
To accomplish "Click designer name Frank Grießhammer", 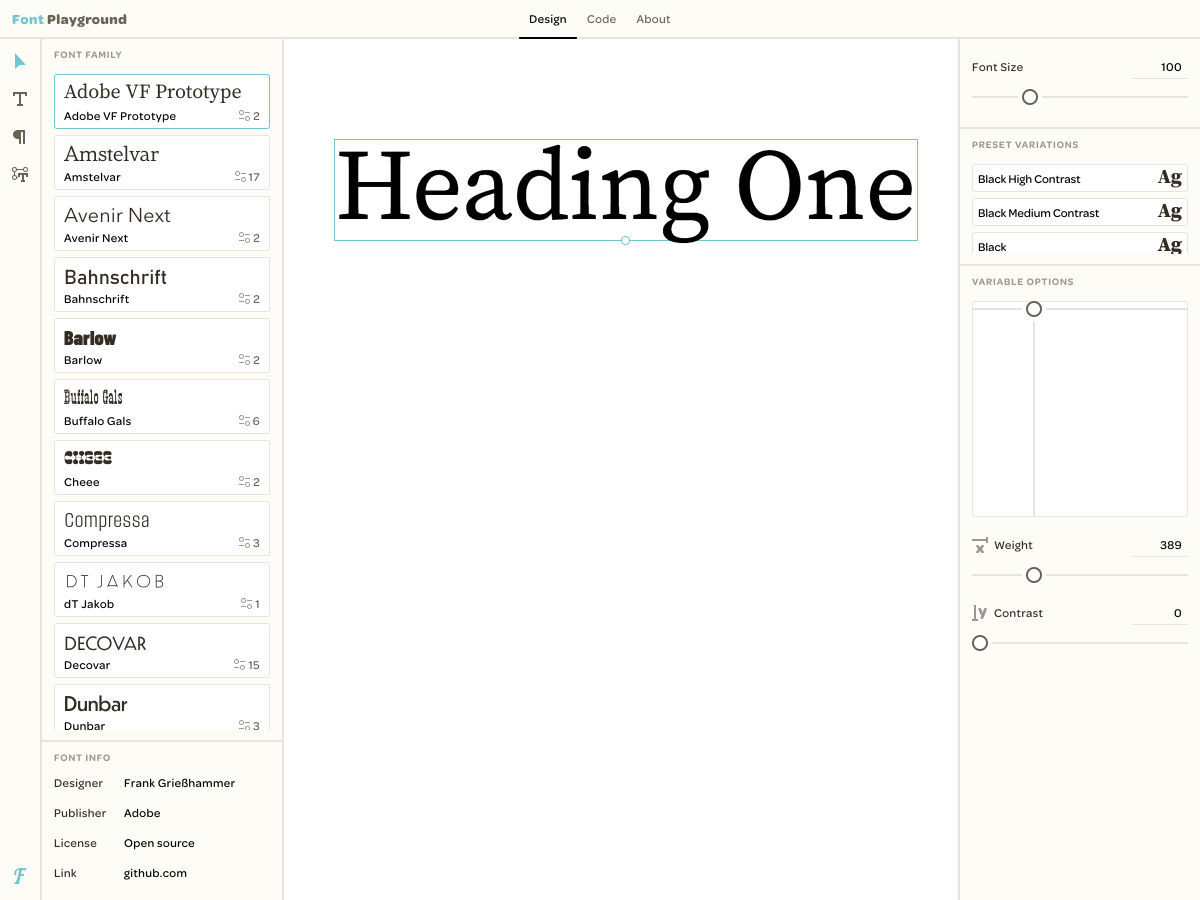I will 179,783.
